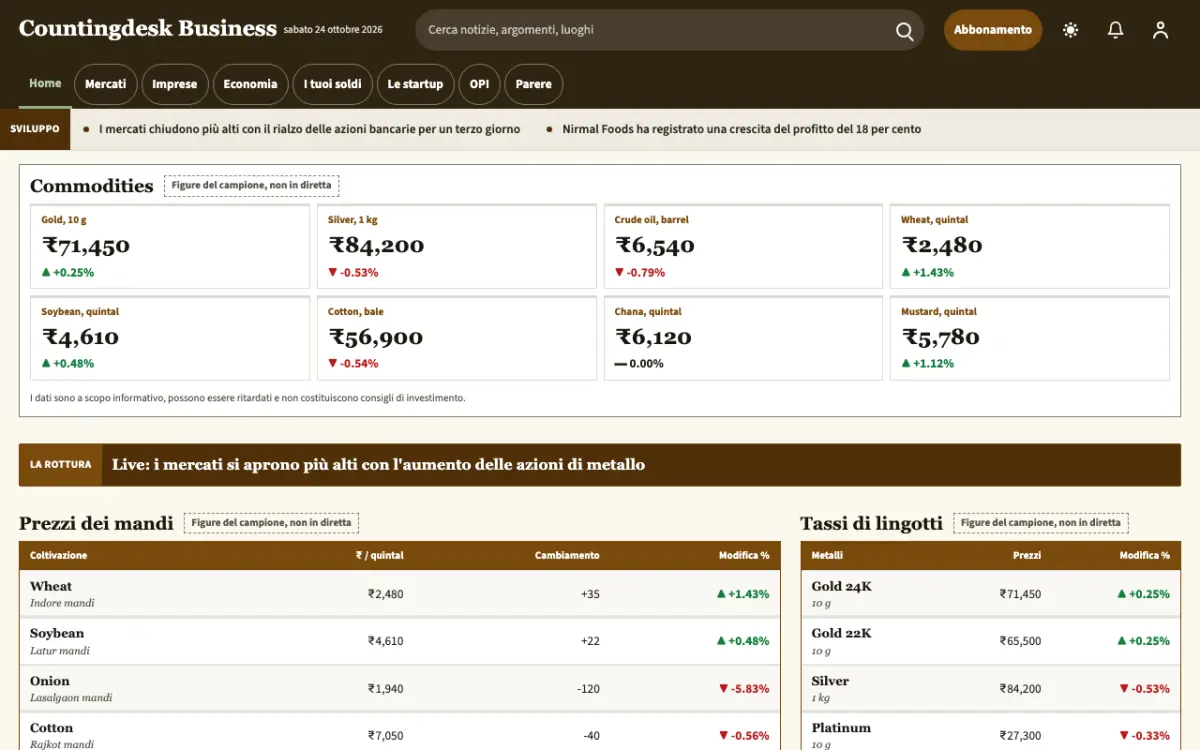
Task: Click the 'LA ROTTURA' breaking label
Action: tap(60, 465)
